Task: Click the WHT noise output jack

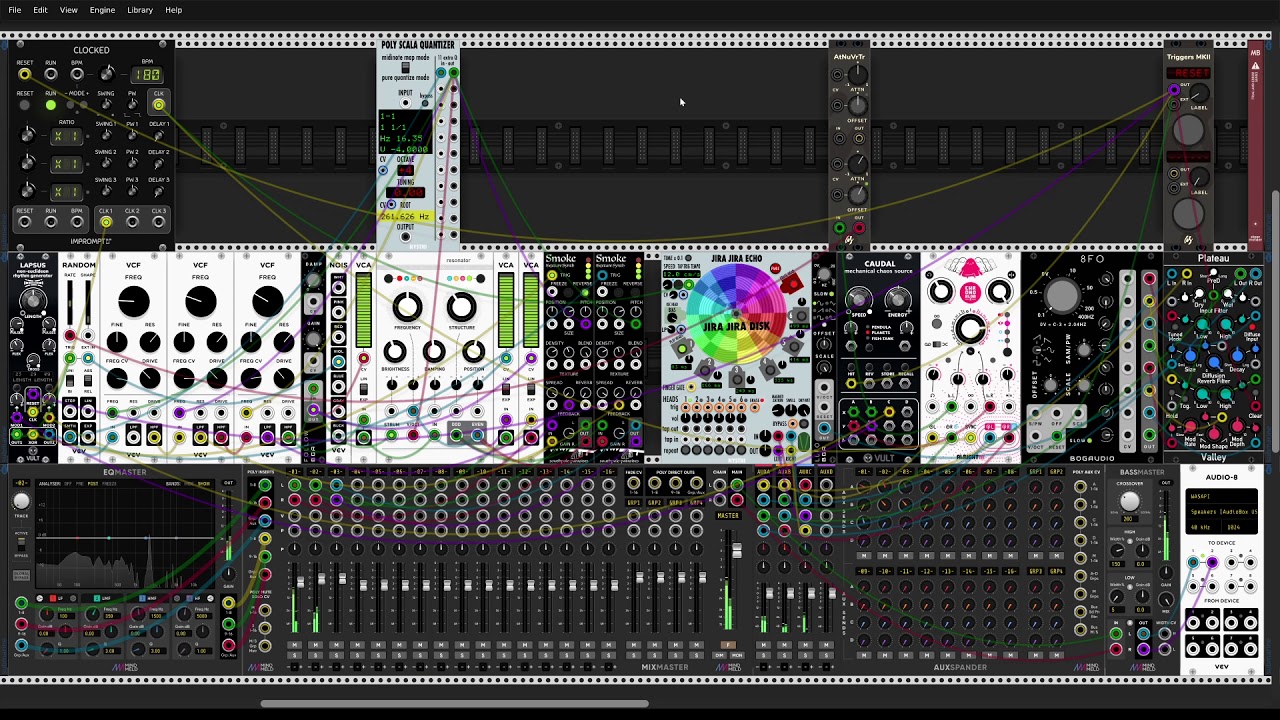Action: click(338, 286)
